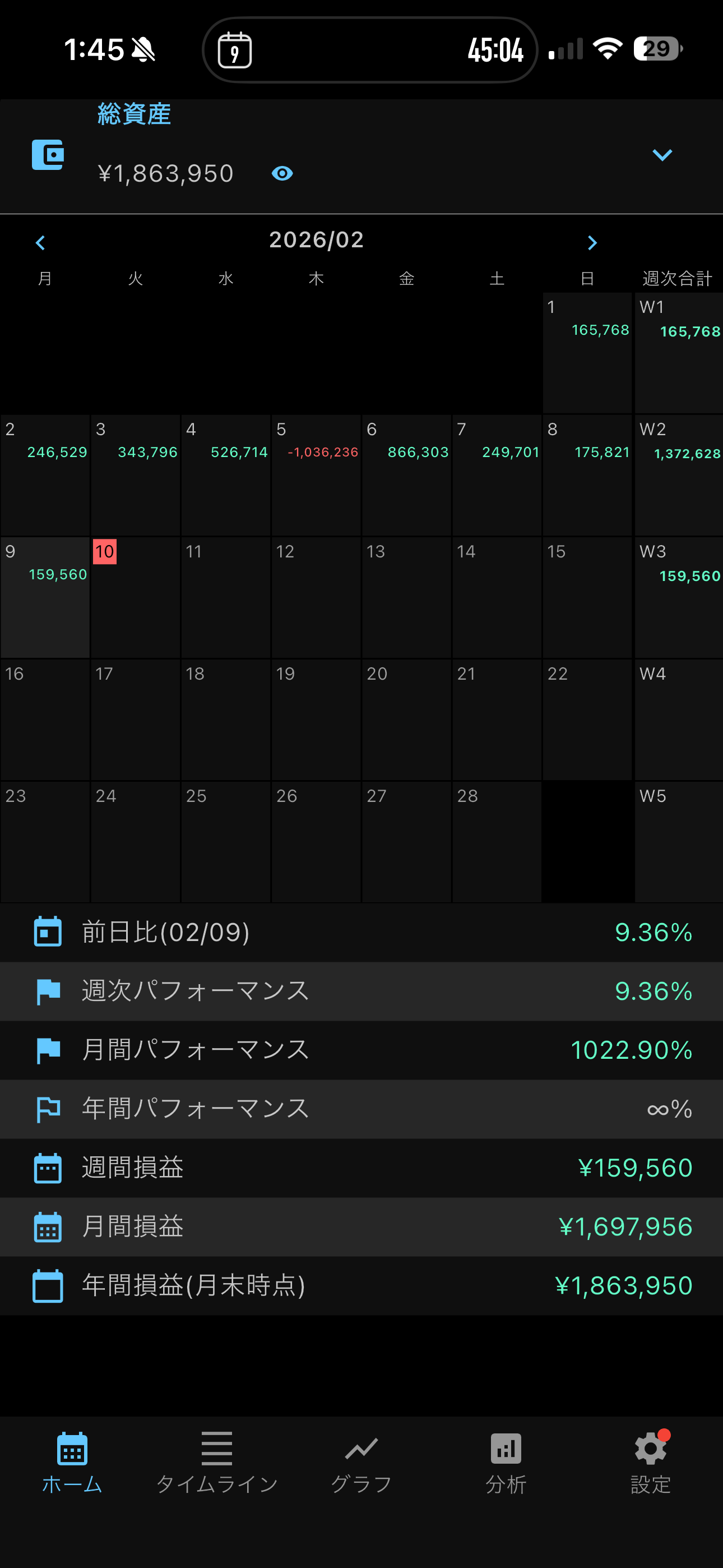
Task: Open W2 weekly total cell
Action: (678, 475)
